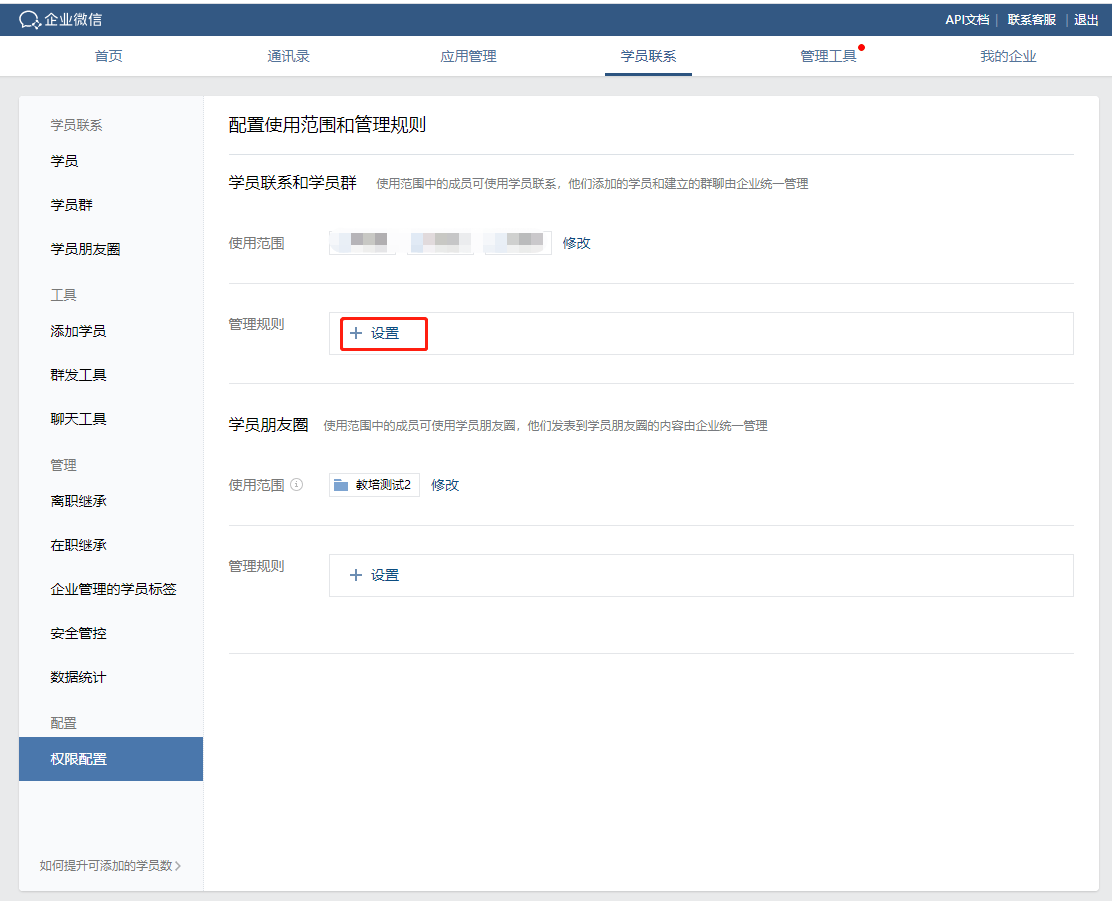Select 学员联系 tab
The image size is (1112, 901).
[x=648, y=56]
